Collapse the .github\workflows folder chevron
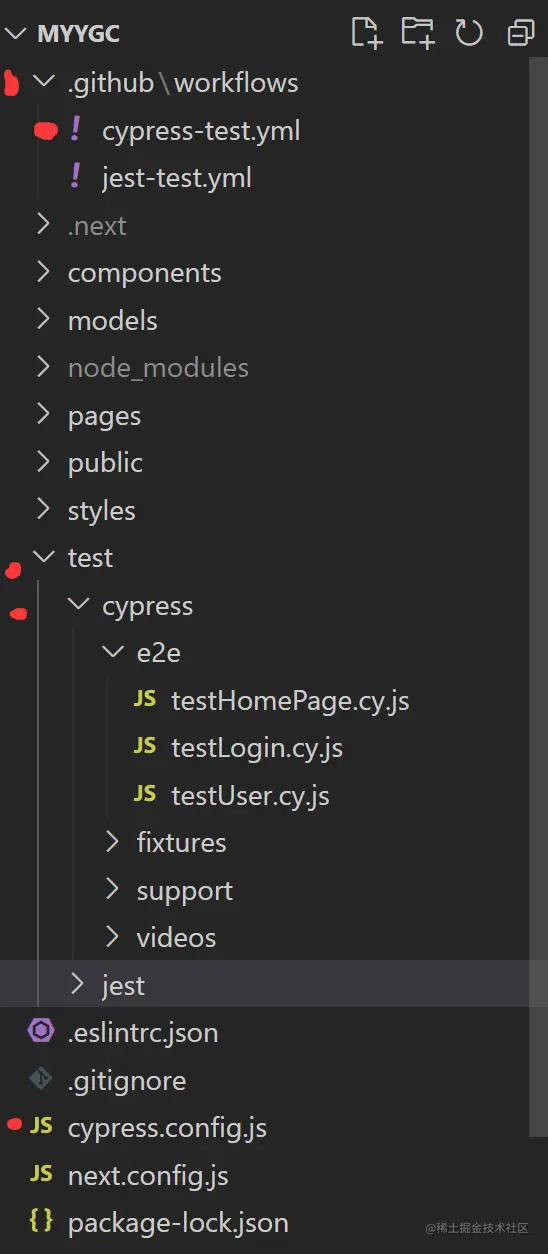 point(43,81)
